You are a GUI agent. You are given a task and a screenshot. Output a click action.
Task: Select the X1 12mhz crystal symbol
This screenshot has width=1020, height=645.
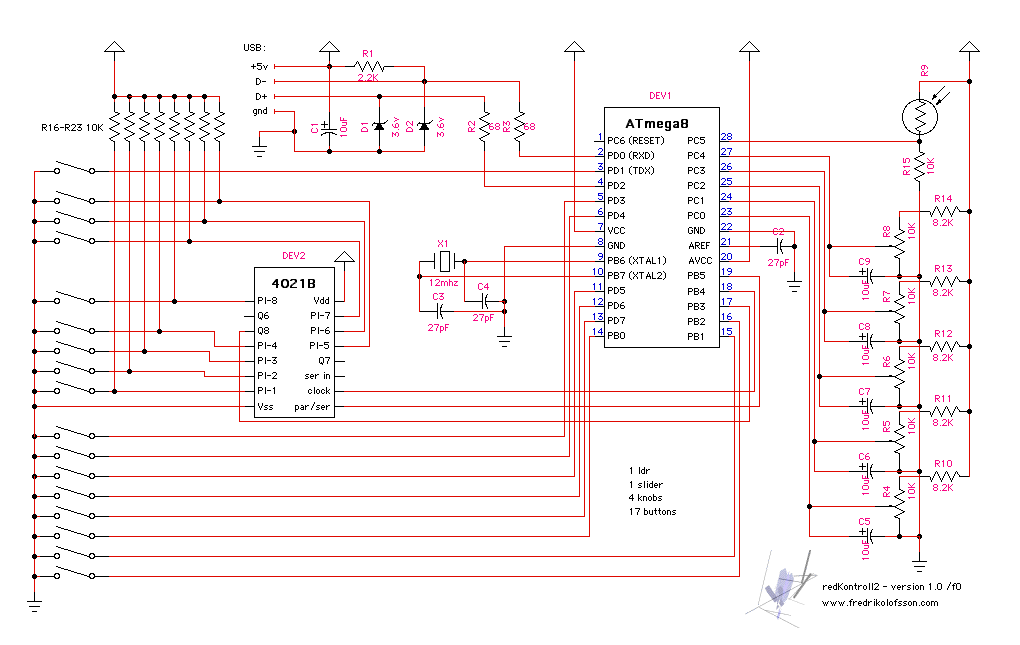point(443,262)
